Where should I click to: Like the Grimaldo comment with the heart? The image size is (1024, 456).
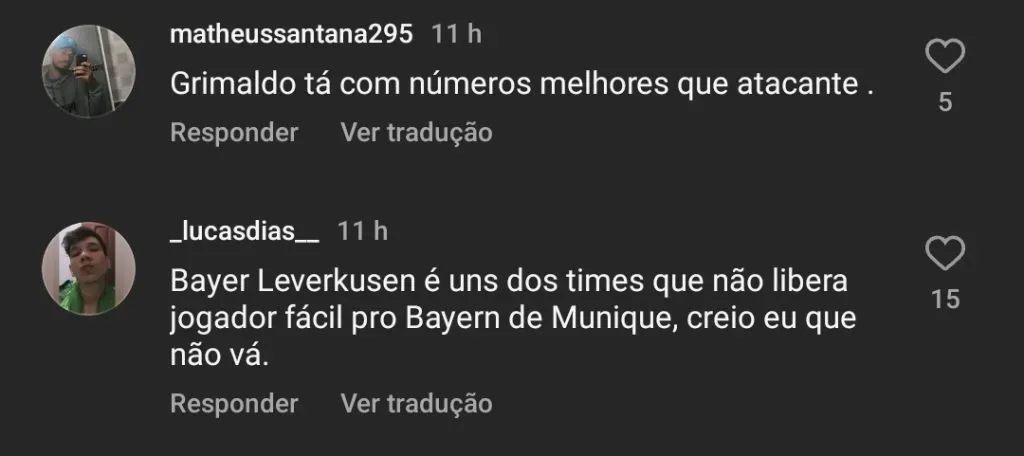click(944, 56)
